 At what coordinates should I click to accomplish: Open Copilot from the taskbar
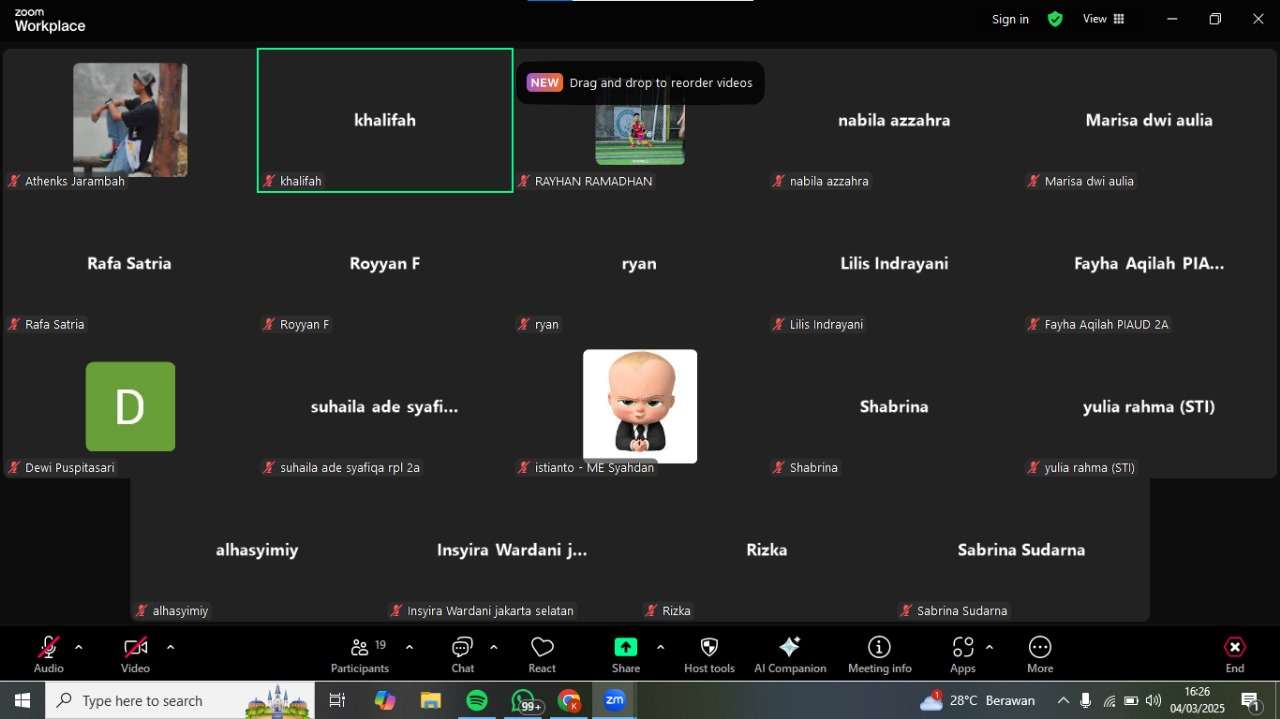[x=385, y=700]
